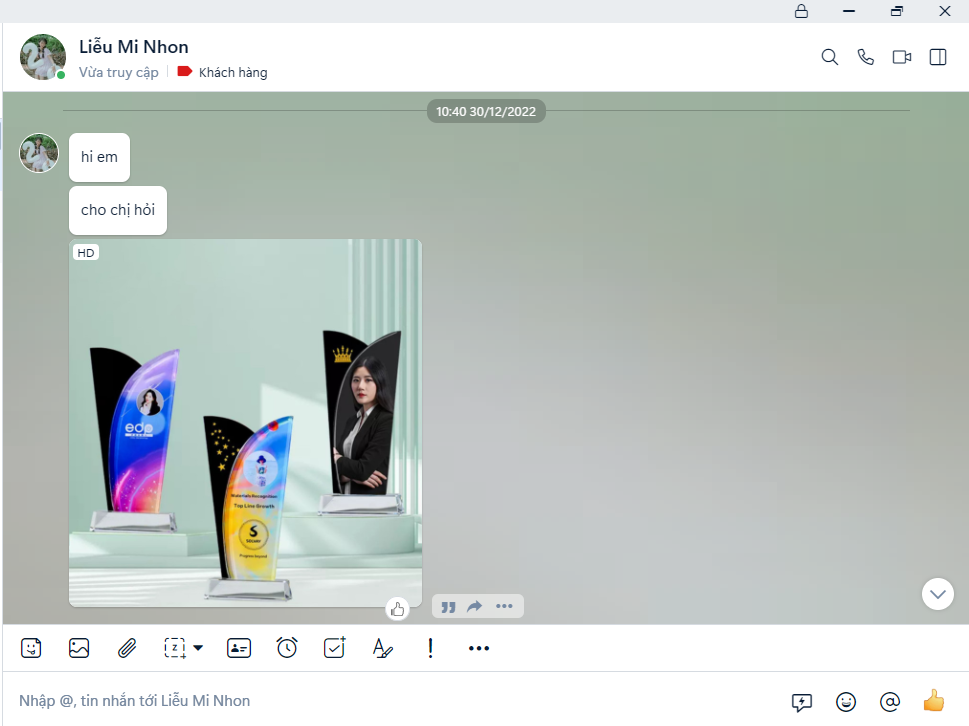Open the sticker picker in toolbar
This screenshot has height=726, width=969.
click(31, 648)
